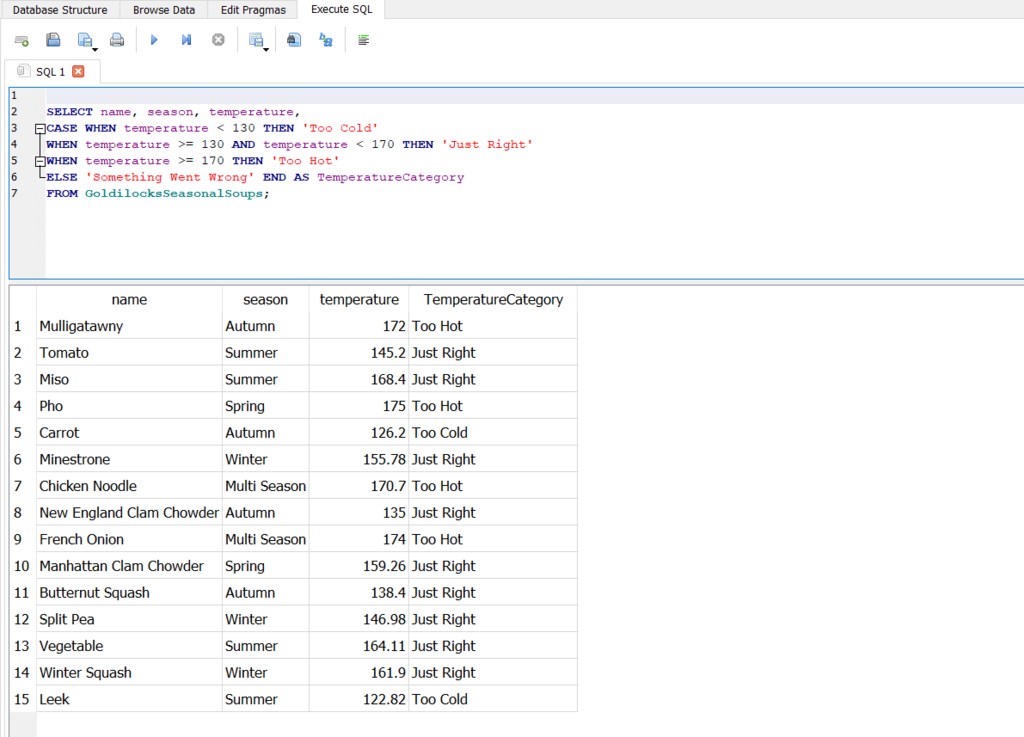Image resolution: width=1024 pixels, height=737 pixels.
Task: Open an SQL file from disk
Action: coord(53,39)
